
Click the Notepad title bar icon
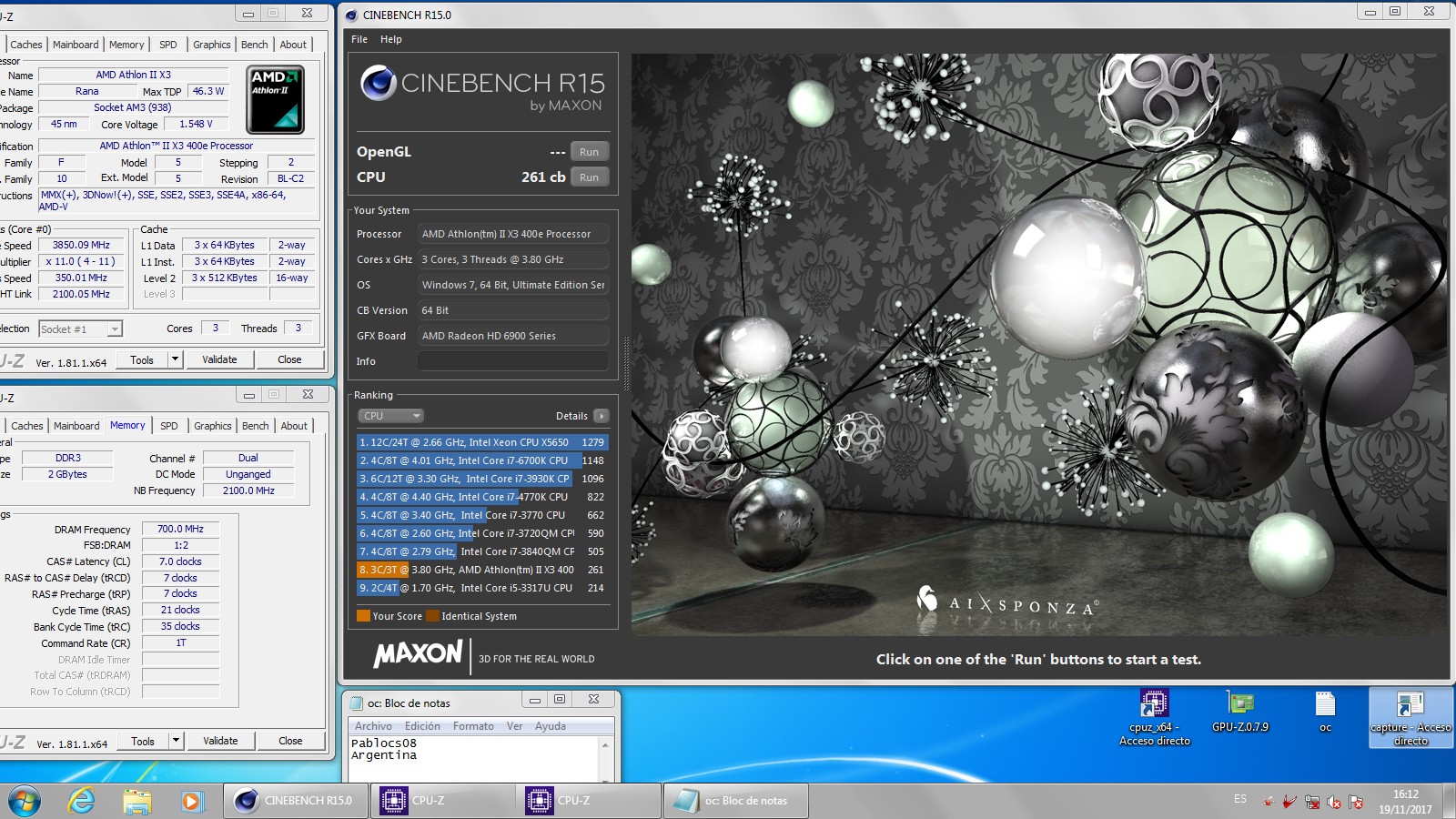pos(356,703)
